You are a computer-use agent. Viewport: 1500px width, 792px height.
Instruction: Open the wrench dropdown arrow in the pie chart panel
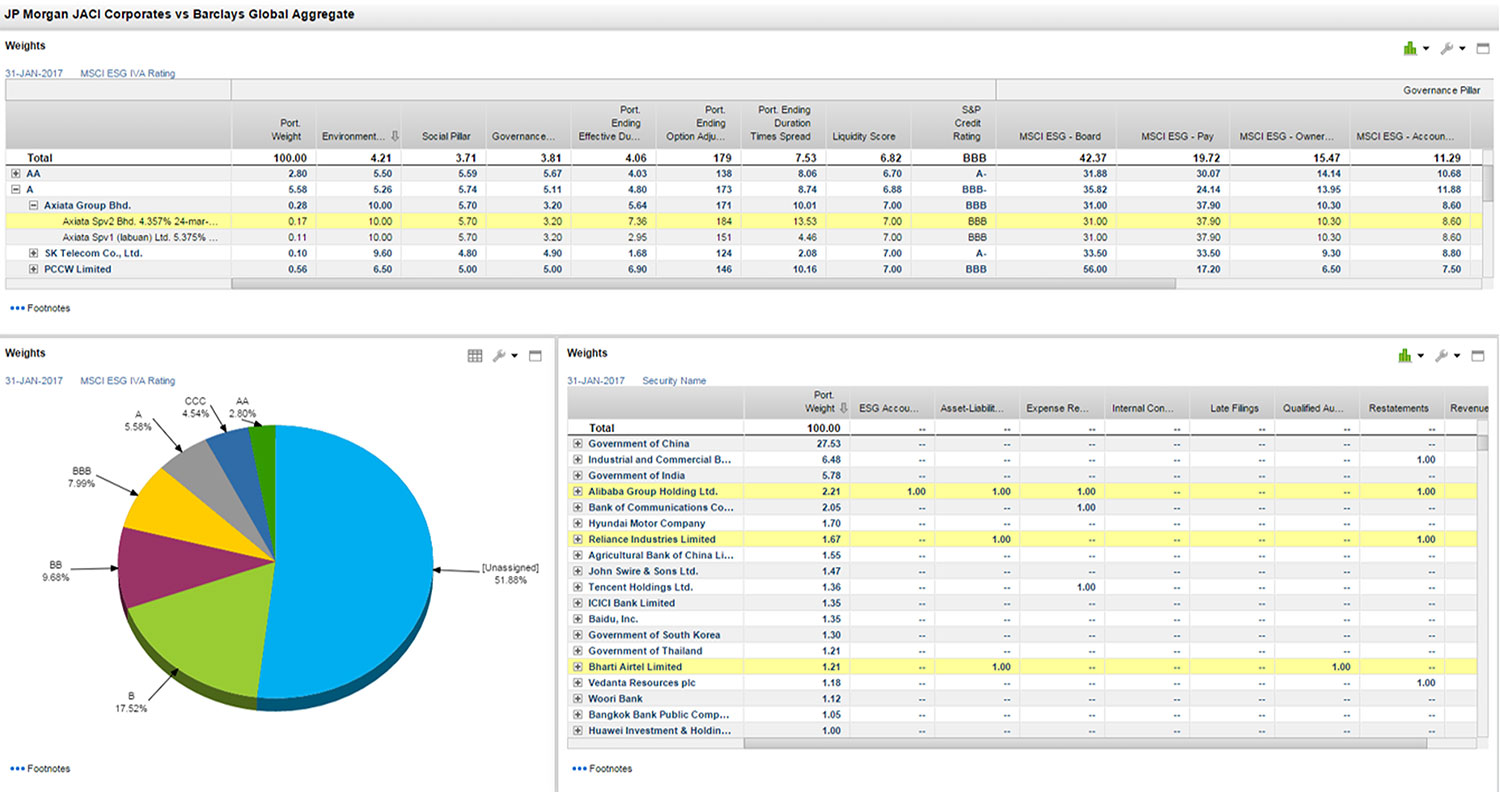coord(514,356)
